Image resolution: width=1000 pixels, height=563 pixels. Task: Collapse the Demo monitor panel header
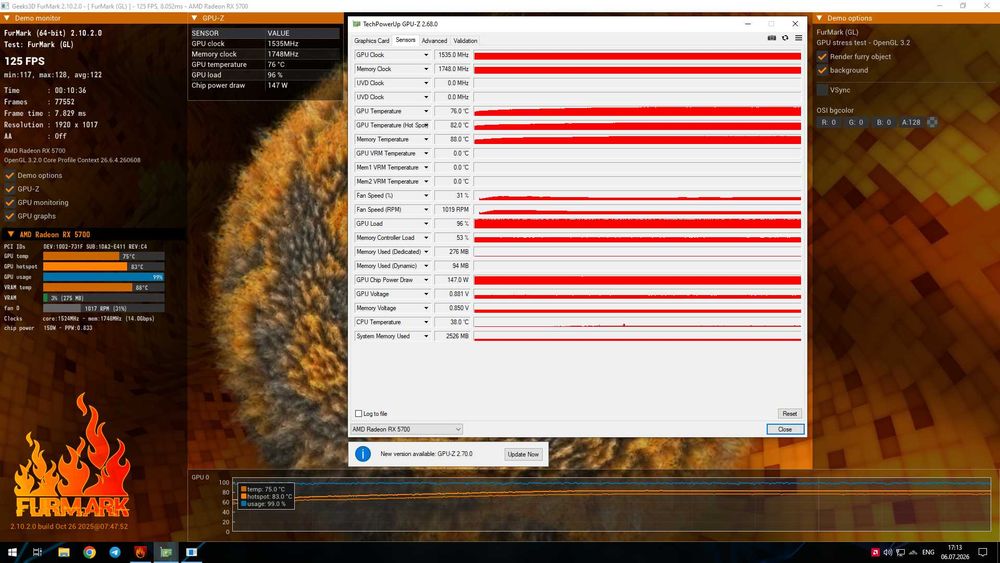(x=6, y=18)
